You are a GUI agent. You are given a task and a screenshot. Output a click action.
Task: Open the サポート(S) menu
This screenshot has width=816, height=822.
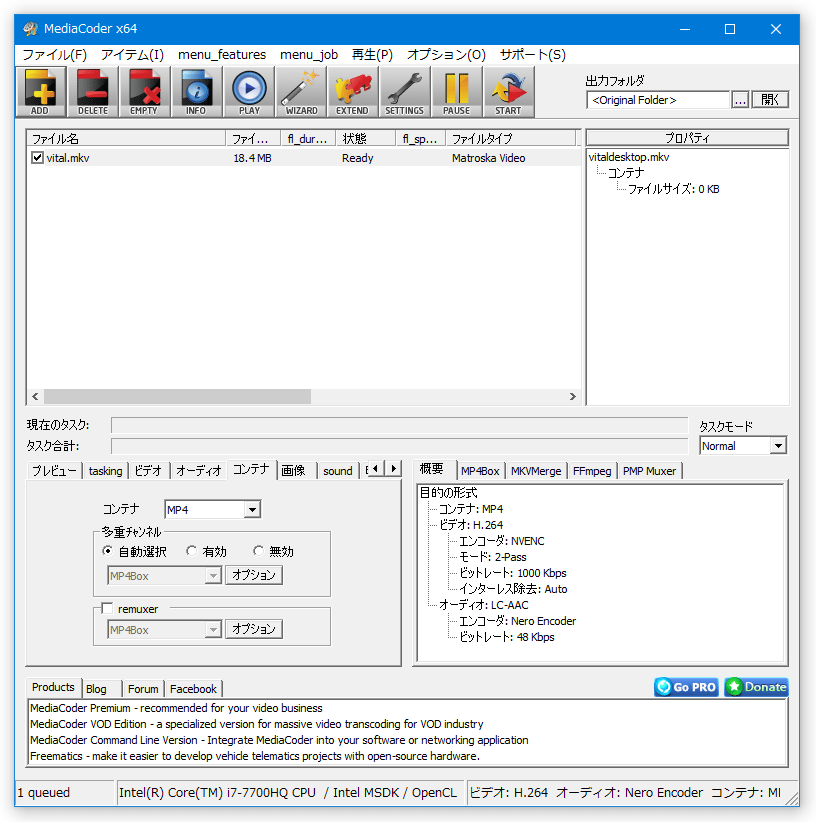[x=532, y=55]
